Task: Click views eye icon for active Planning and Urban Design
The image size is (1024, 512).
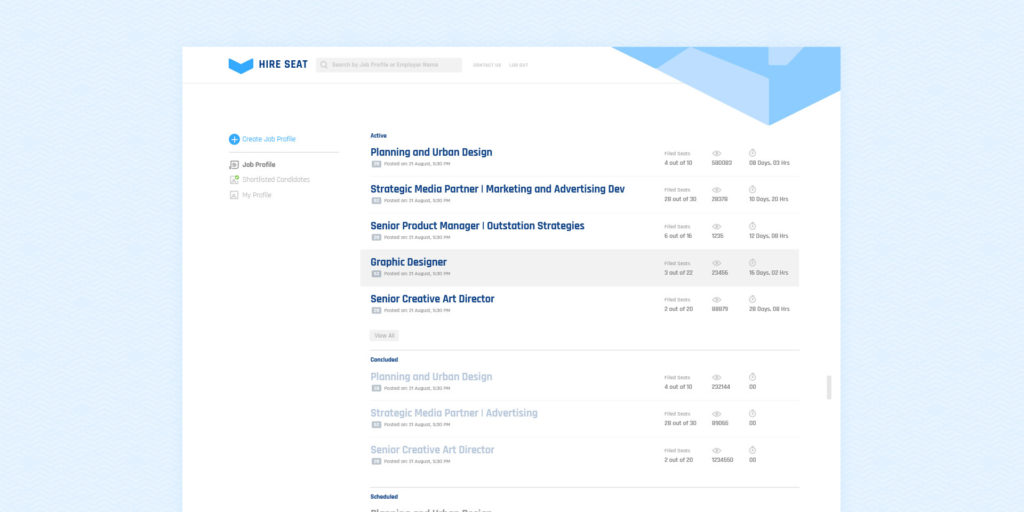Action: 716,153
